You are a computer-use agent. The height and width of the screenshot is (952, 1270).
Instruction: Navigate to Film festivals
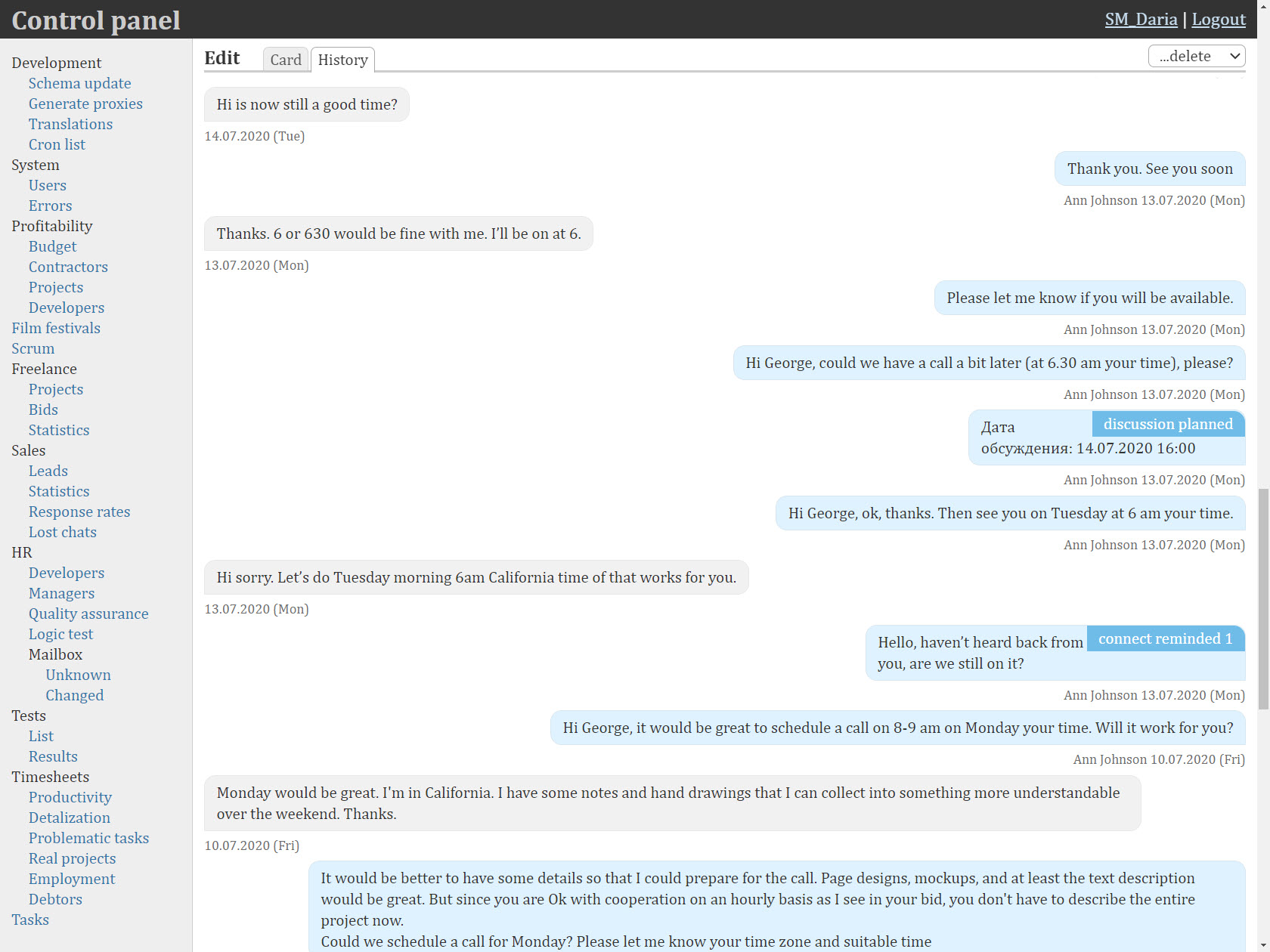56,328
